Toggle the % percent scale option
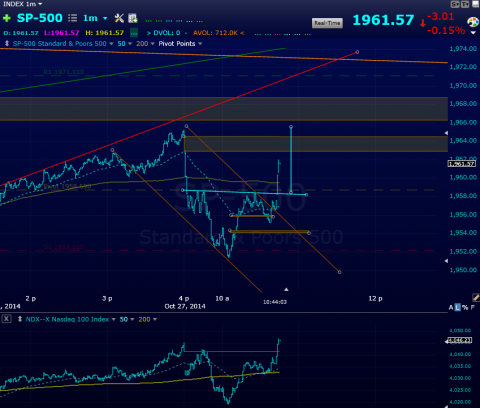This screenshot has height=408, width=480. [465, 307]
